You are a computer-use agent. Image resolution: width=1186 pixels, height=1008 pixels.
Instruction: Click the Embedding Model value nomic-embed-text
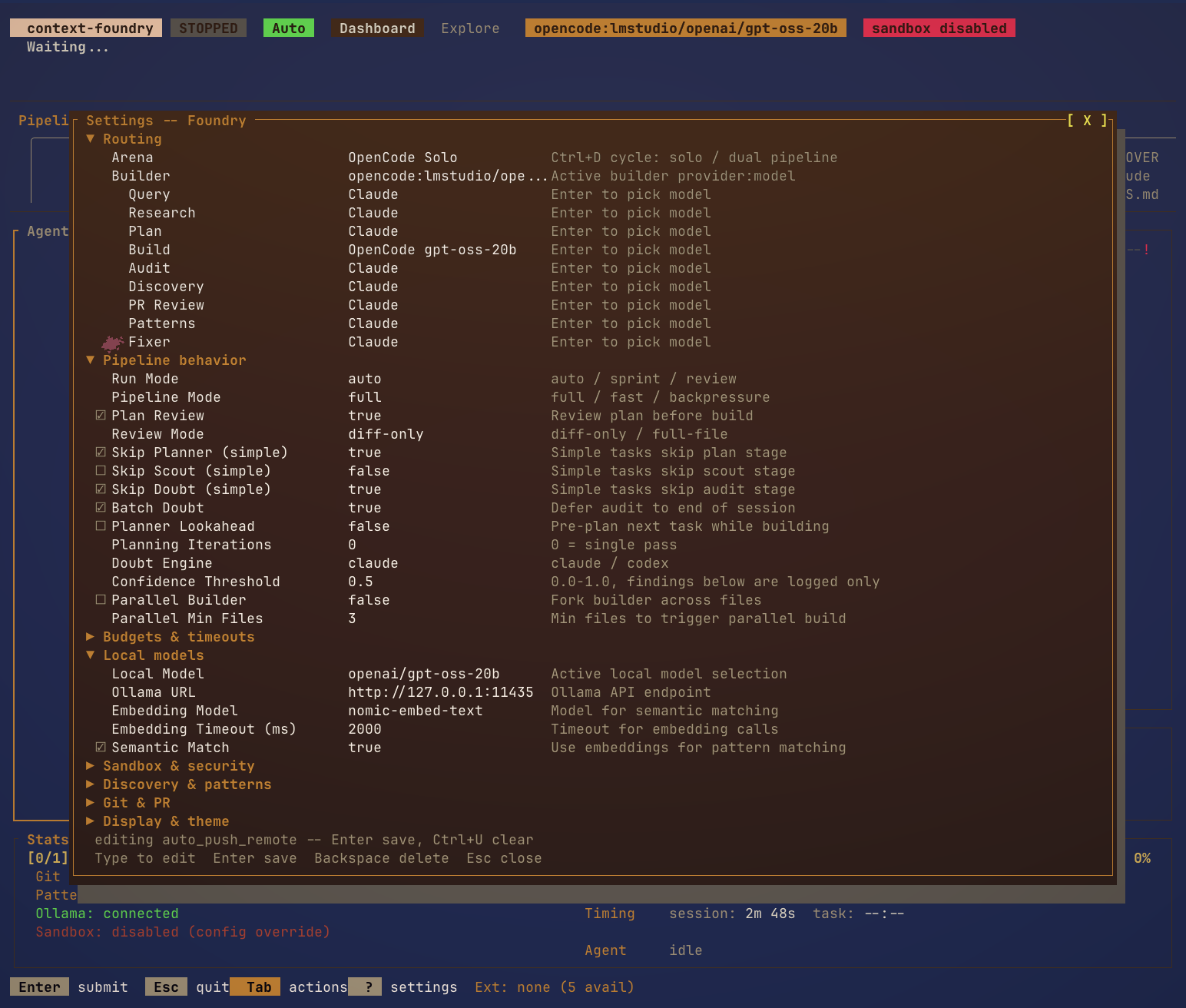pos(416,711)
